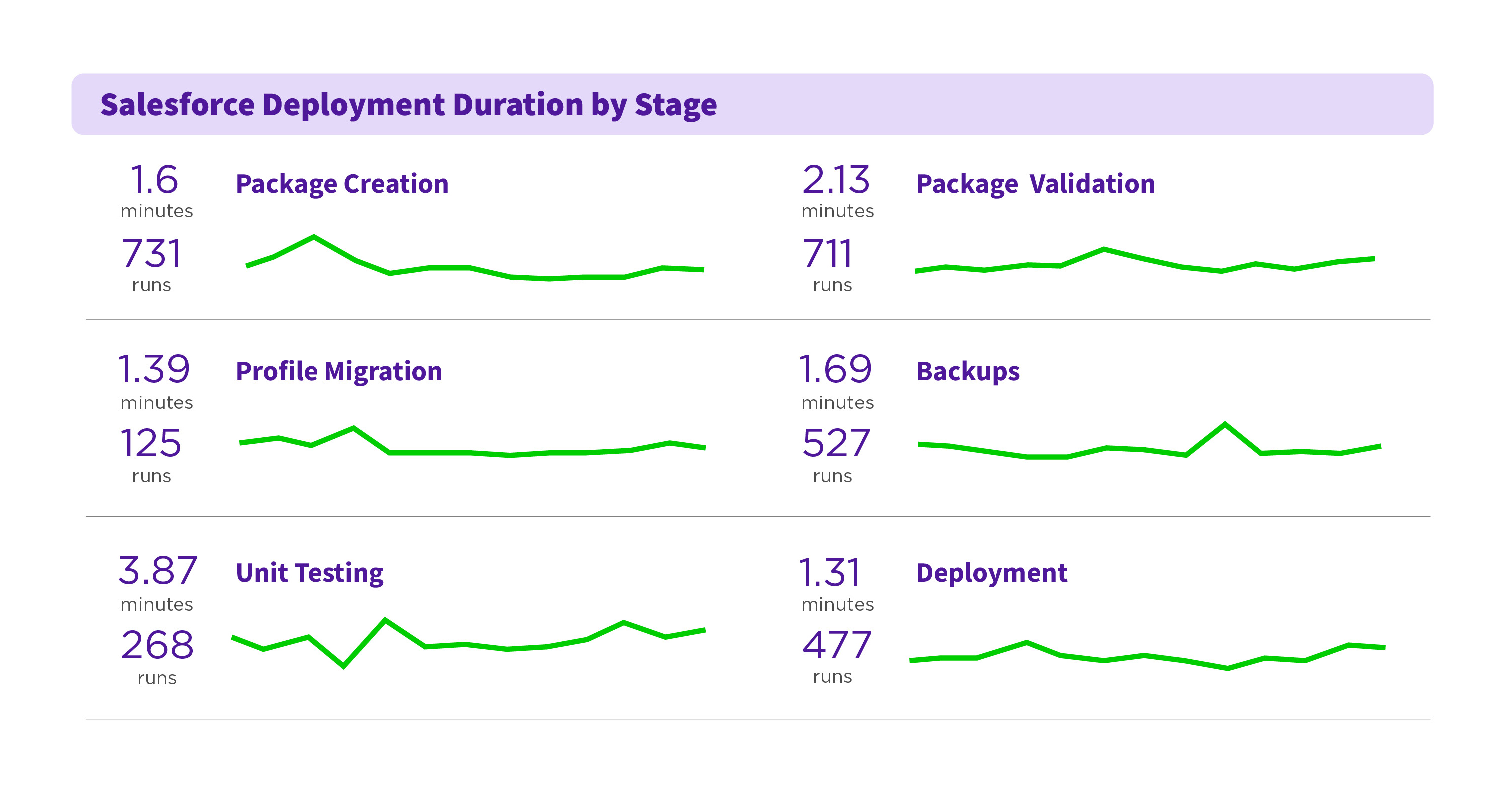Click the Backups stage heading
This screenshot has width=1512, height=802.
(968, 371)
